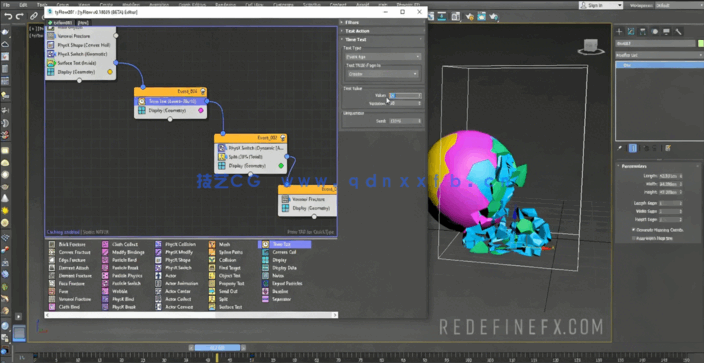Select Surface Test row in first event

(80, 63)
